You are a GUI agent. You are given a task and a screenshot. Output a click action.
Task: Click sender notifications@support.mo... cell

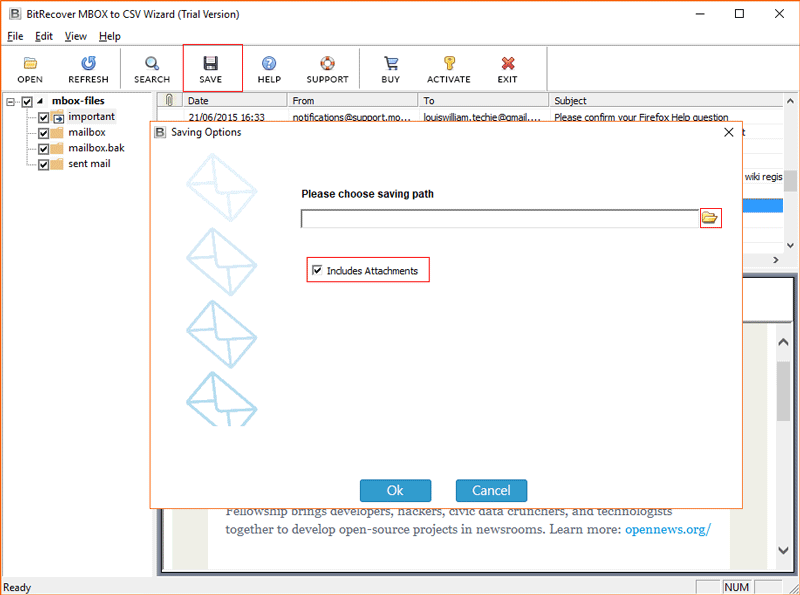pyautogui.click(x=352, y=117)
